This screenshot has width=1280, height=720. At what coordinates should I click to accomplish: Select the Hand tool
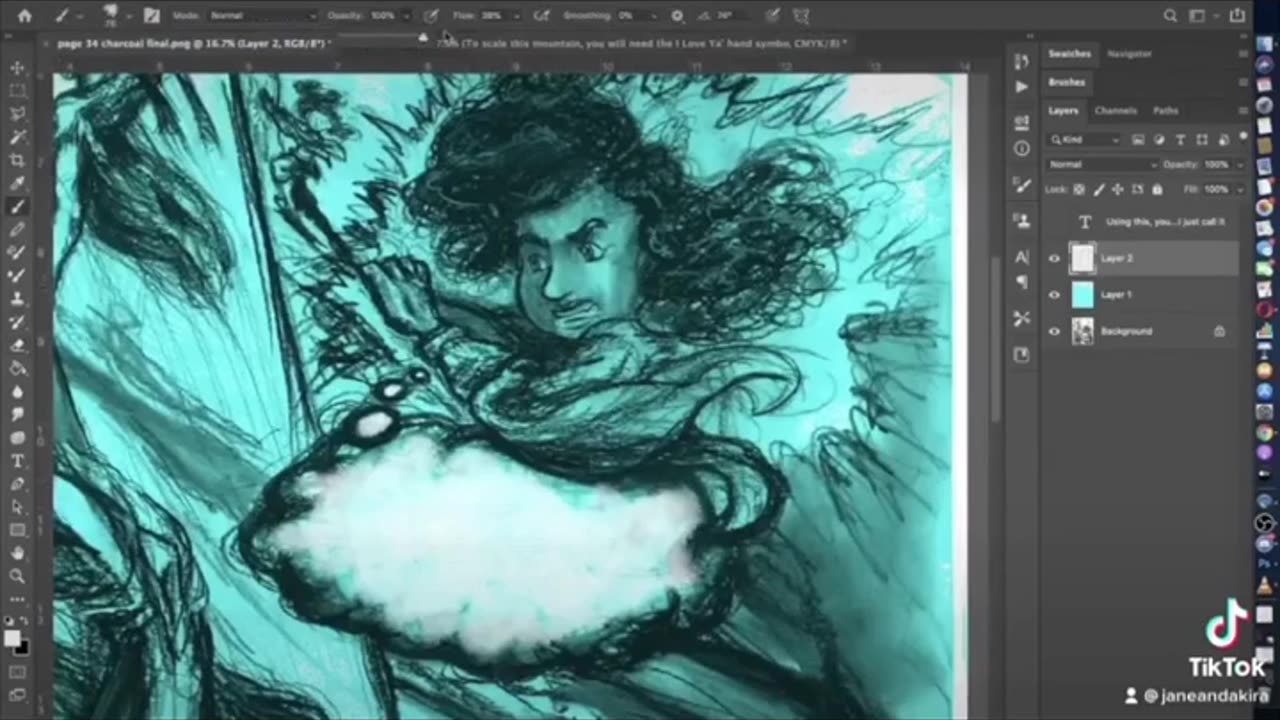point(17,553)
